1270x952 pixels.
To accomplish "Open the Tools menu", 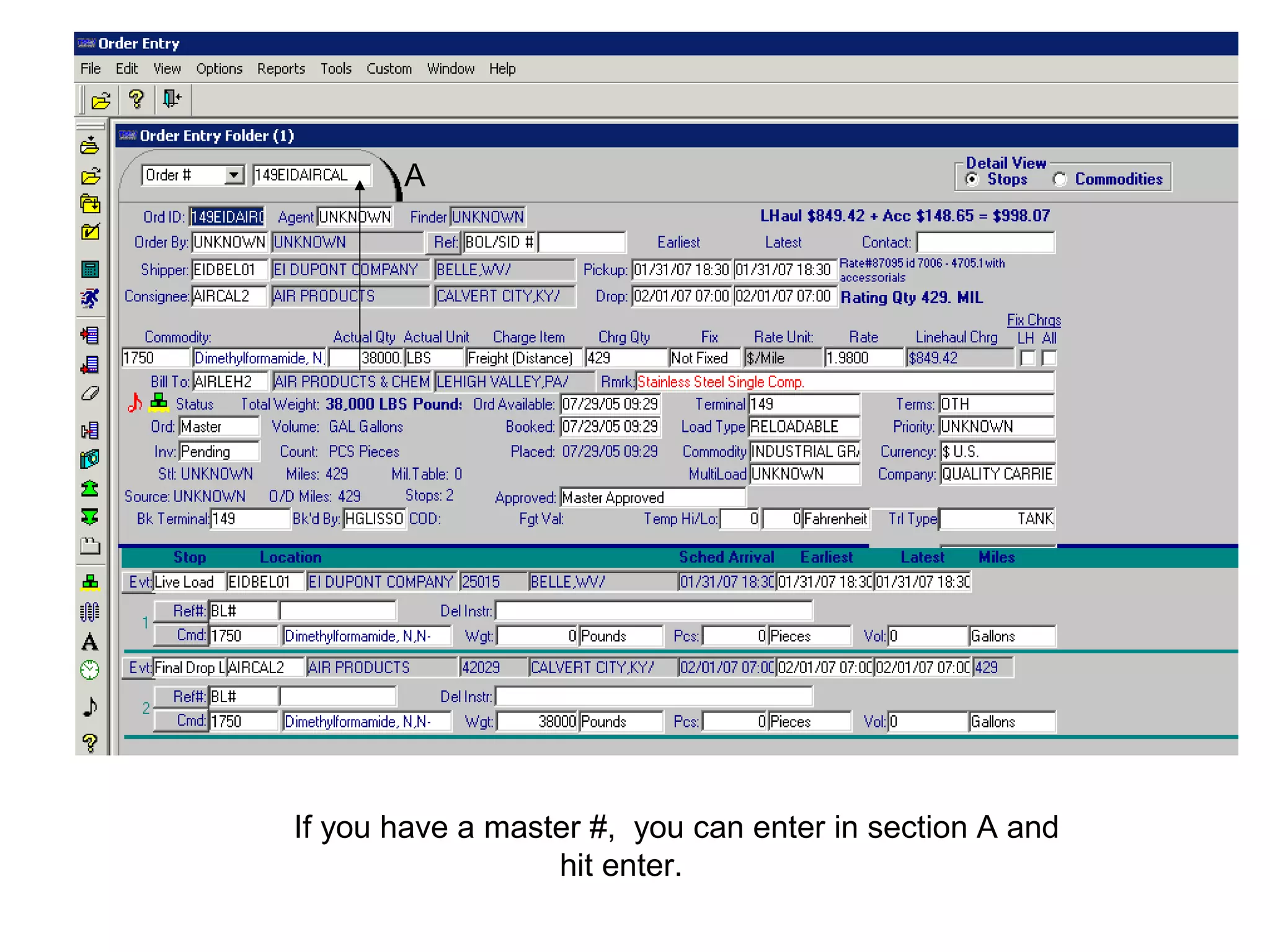I will (x=335, y=69).
